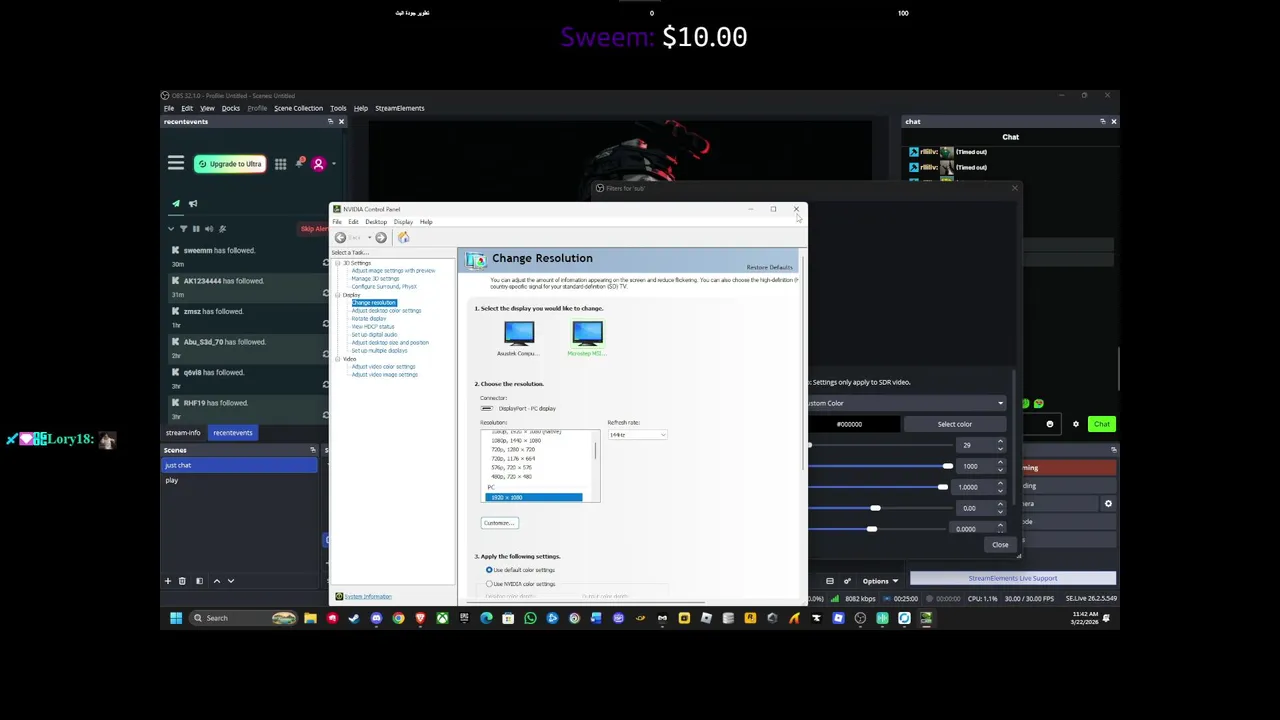Viewport: 1280px width, 720px height.
Task: Open the notifications bell in recentevents dock
Action: [x=300, y=163]
